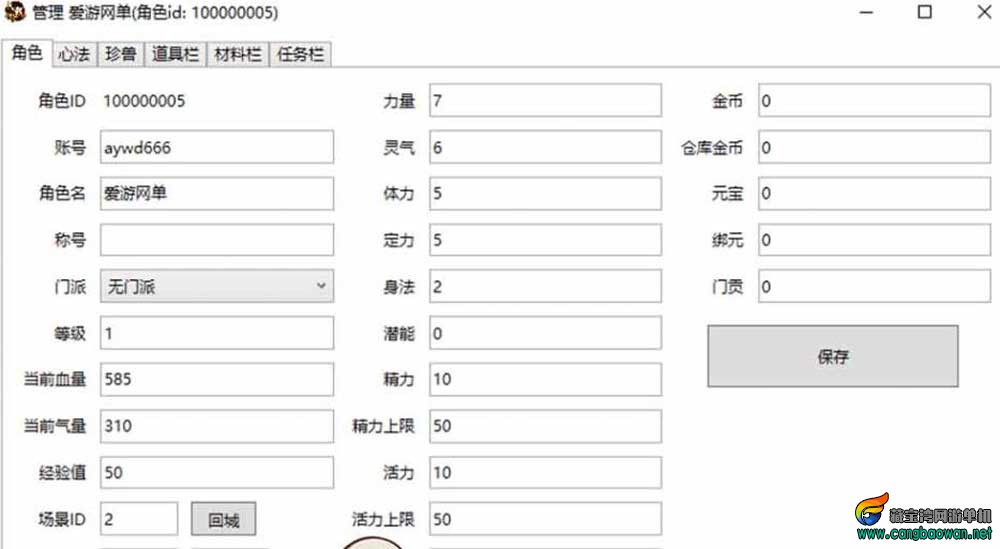Select the 任务栏 tab
The image size is (1000, 549).
tap(300, 54)
